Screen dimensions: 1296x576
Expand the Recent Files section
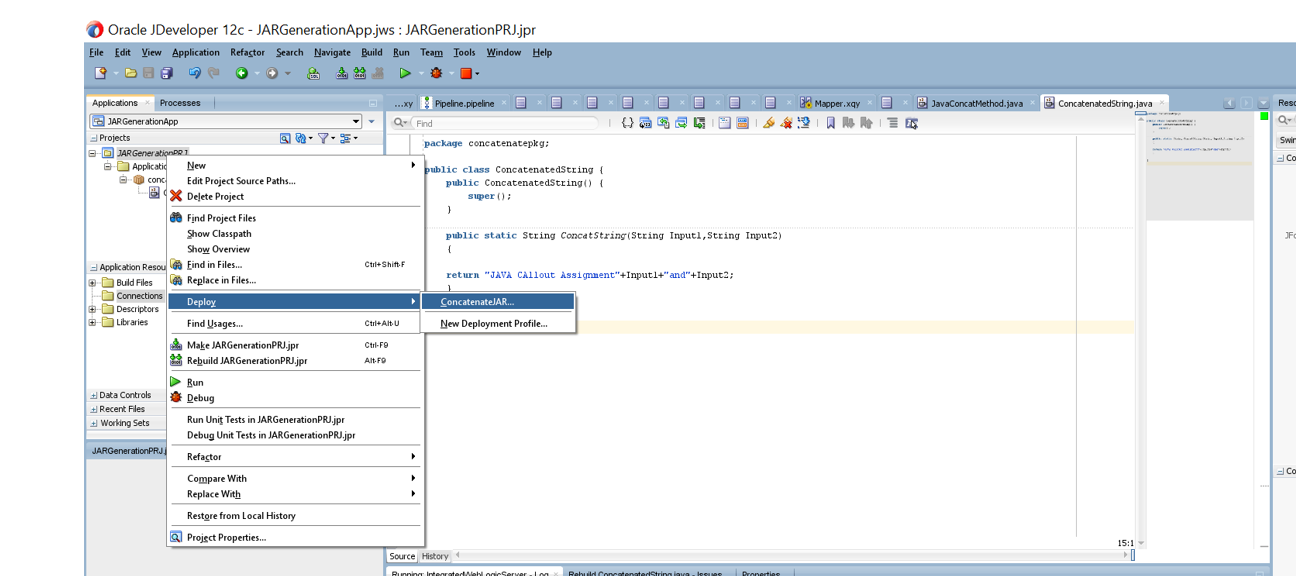click(94, 409)
